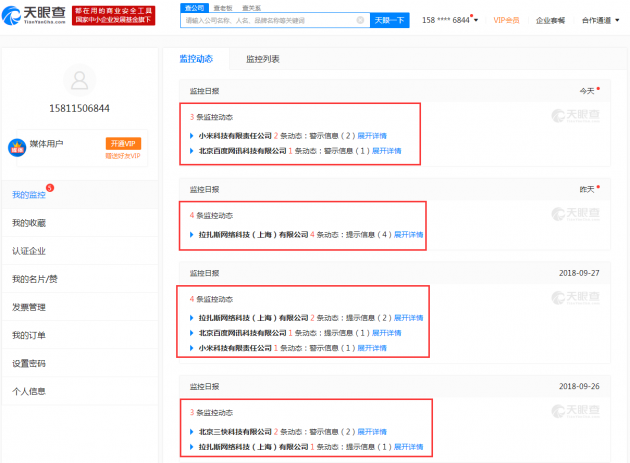Open 我的监控 in sidebar
Screen dimensions: 630x463
[80, 195]
